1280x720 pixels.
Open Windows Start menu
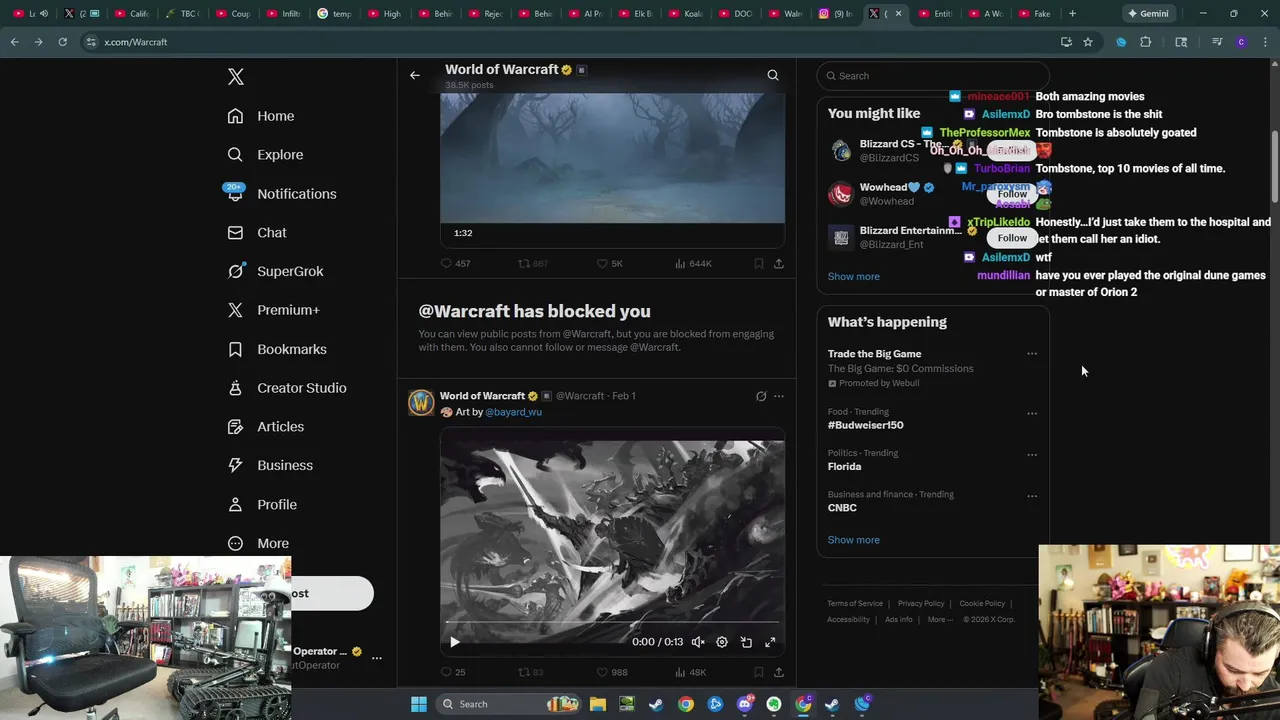pyautogui.click(x=419, y=704)
